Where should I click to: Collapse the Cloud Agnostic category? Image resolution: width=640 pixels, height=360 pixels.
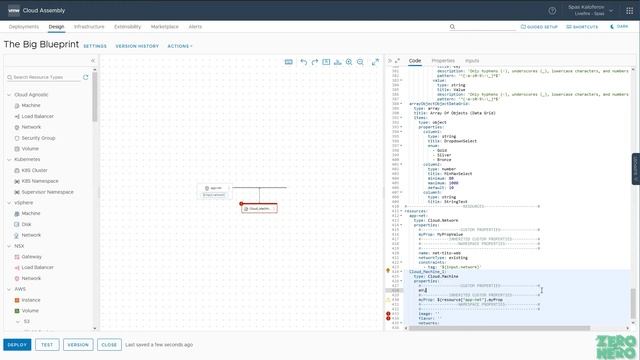pos(9,95)
